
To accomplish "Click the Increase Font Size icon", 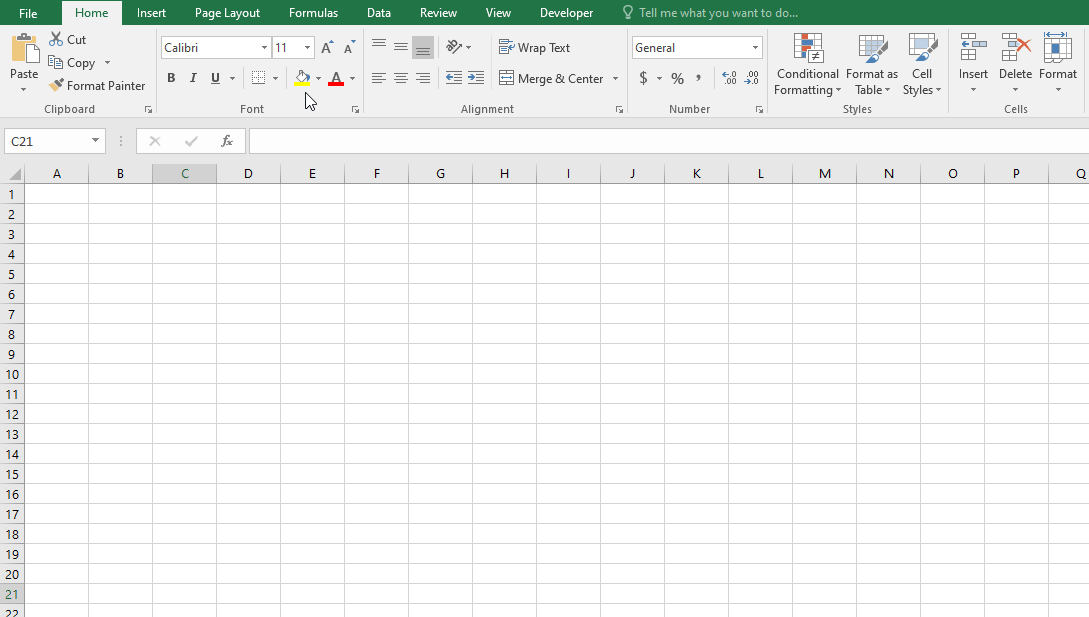I will pos(327,48).
